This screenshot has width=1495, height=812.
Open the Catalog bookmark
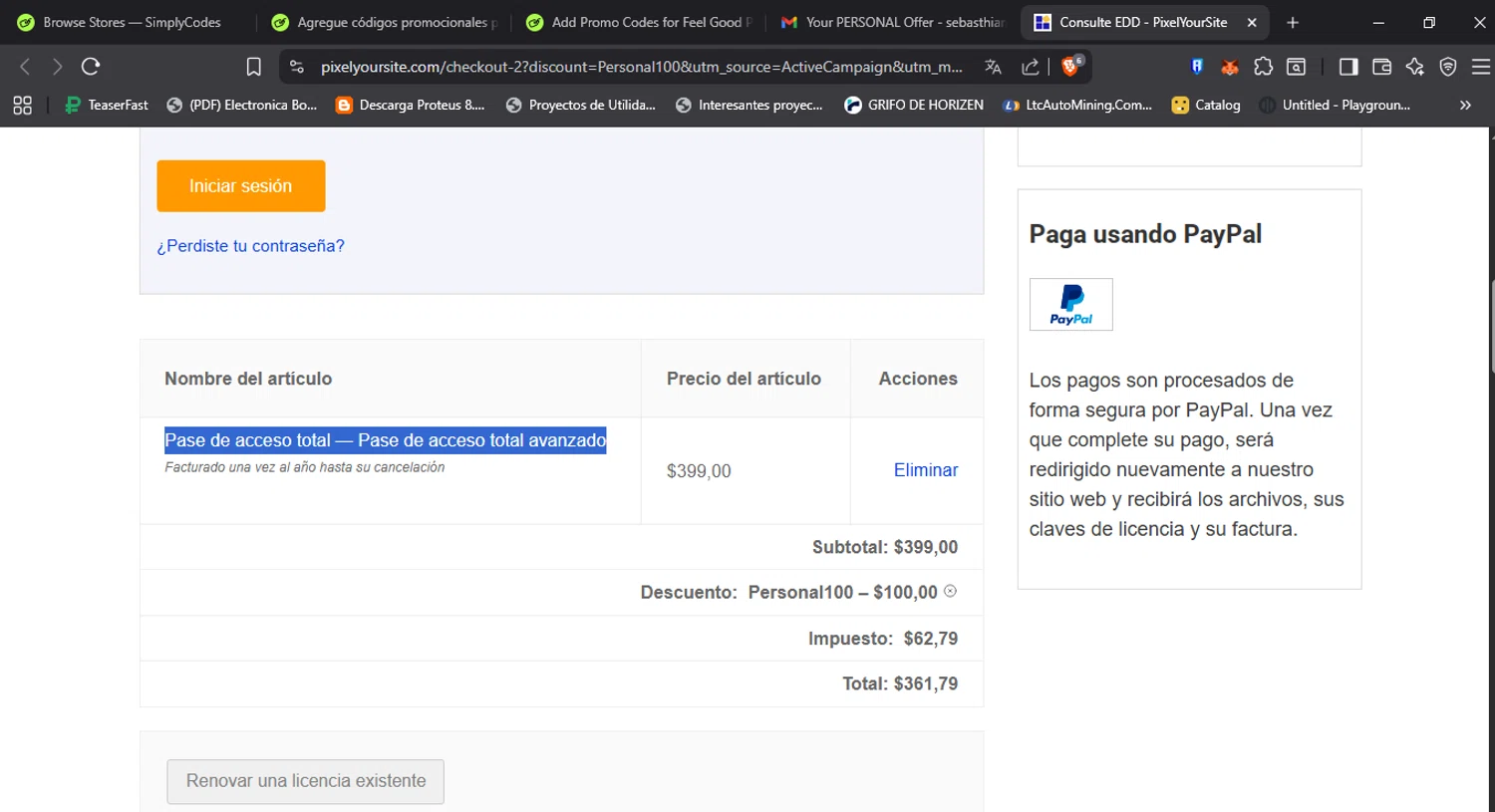tap(1206, 105)
